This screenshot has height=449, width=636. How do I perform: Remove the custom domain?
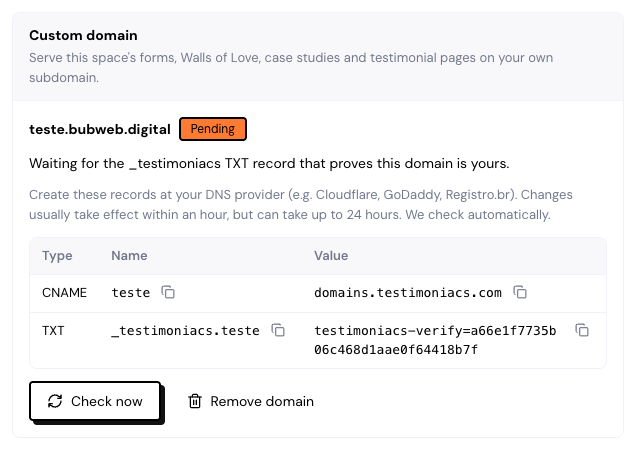[x=251, y=401]
